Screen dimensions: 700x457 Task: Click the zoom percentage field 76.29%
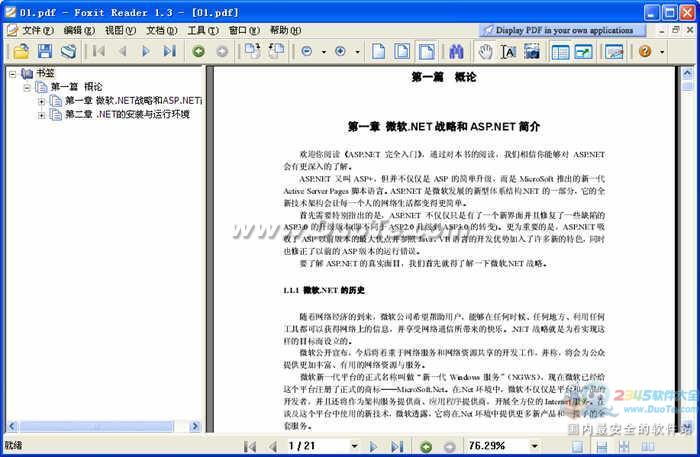coord(497,445)
